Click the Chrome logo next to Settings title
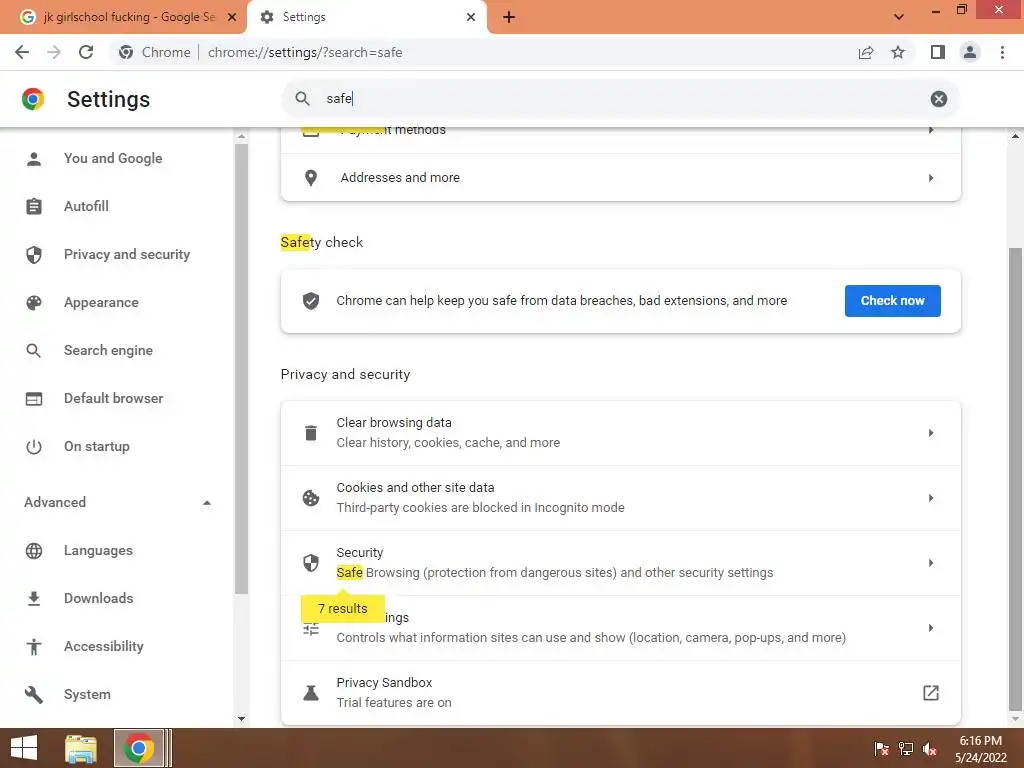The width and height of the screenshot is (1024, 768). (x=33, y=99)
